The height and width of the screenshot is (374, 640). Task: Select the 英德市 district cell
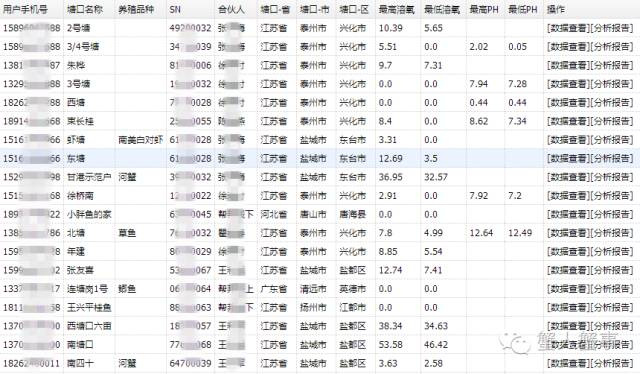(353, 289)
